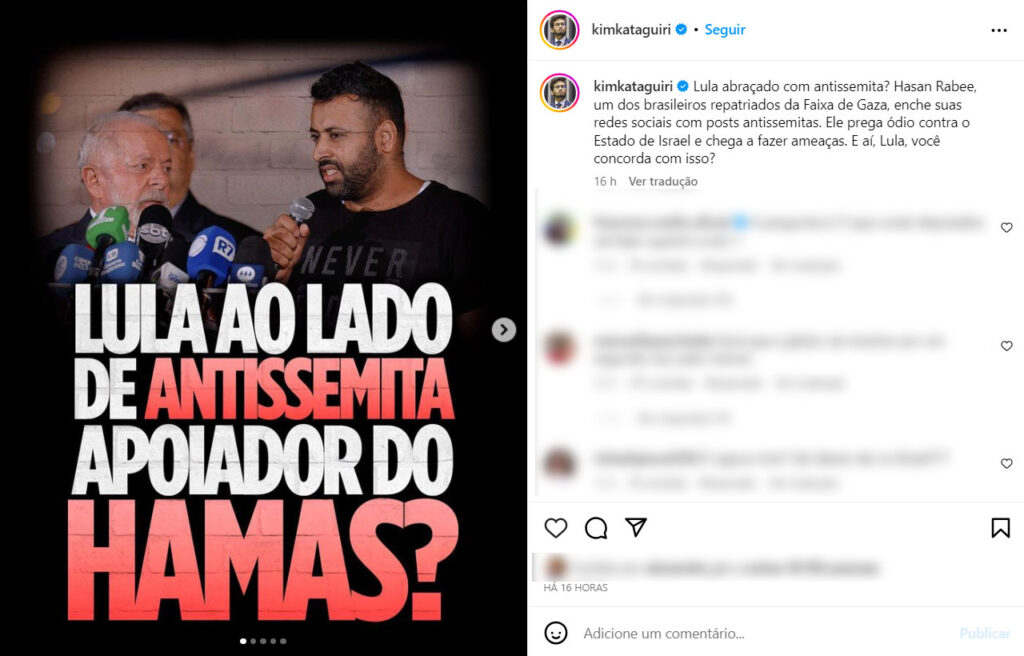The image size is (1024, 656).
Task: Jump to last carousel dot indicator
Action: click(x=283, y=641)
